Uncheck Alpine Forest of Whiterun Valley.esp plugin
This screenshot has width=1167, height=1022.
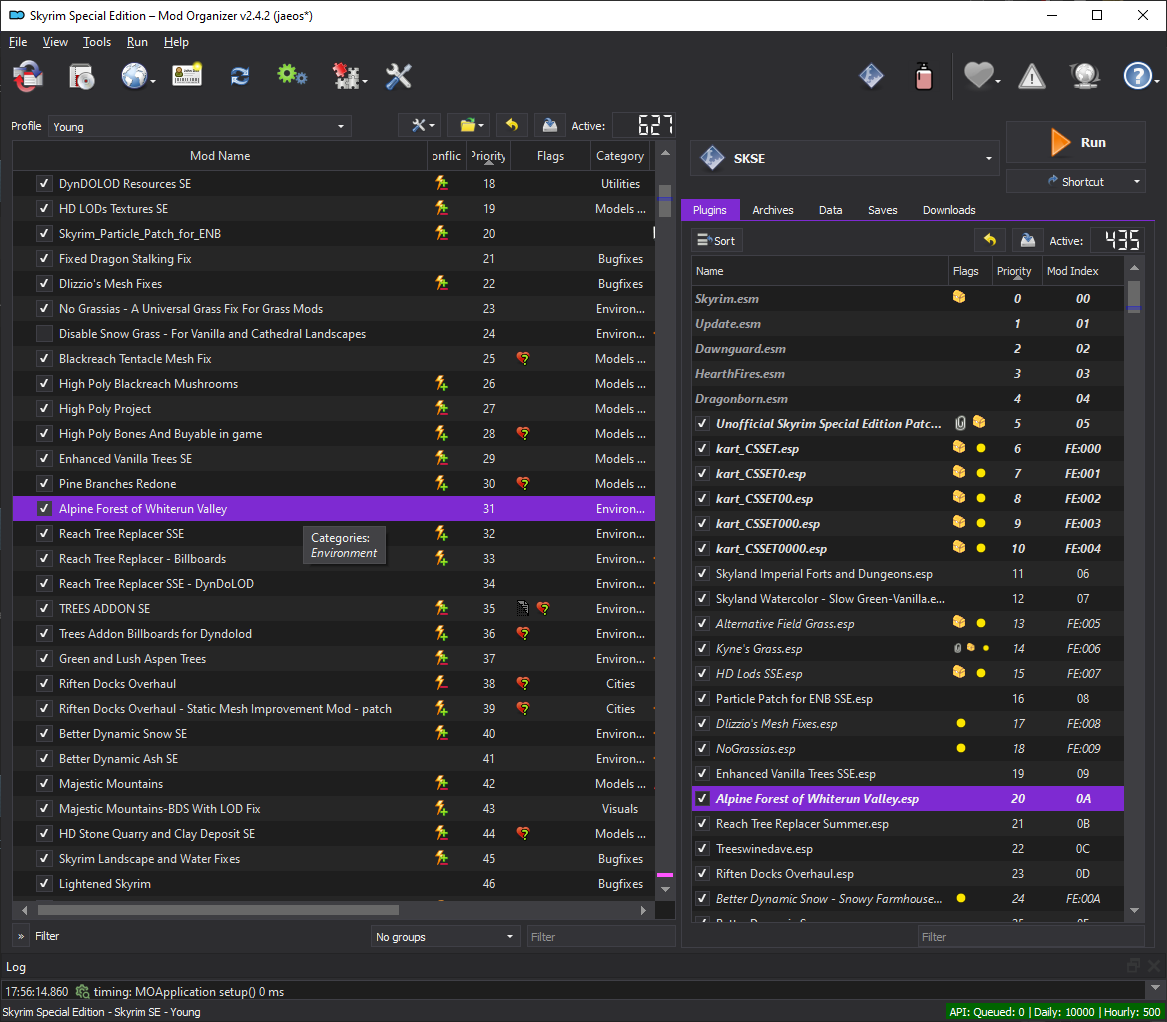tap(702, 799)
